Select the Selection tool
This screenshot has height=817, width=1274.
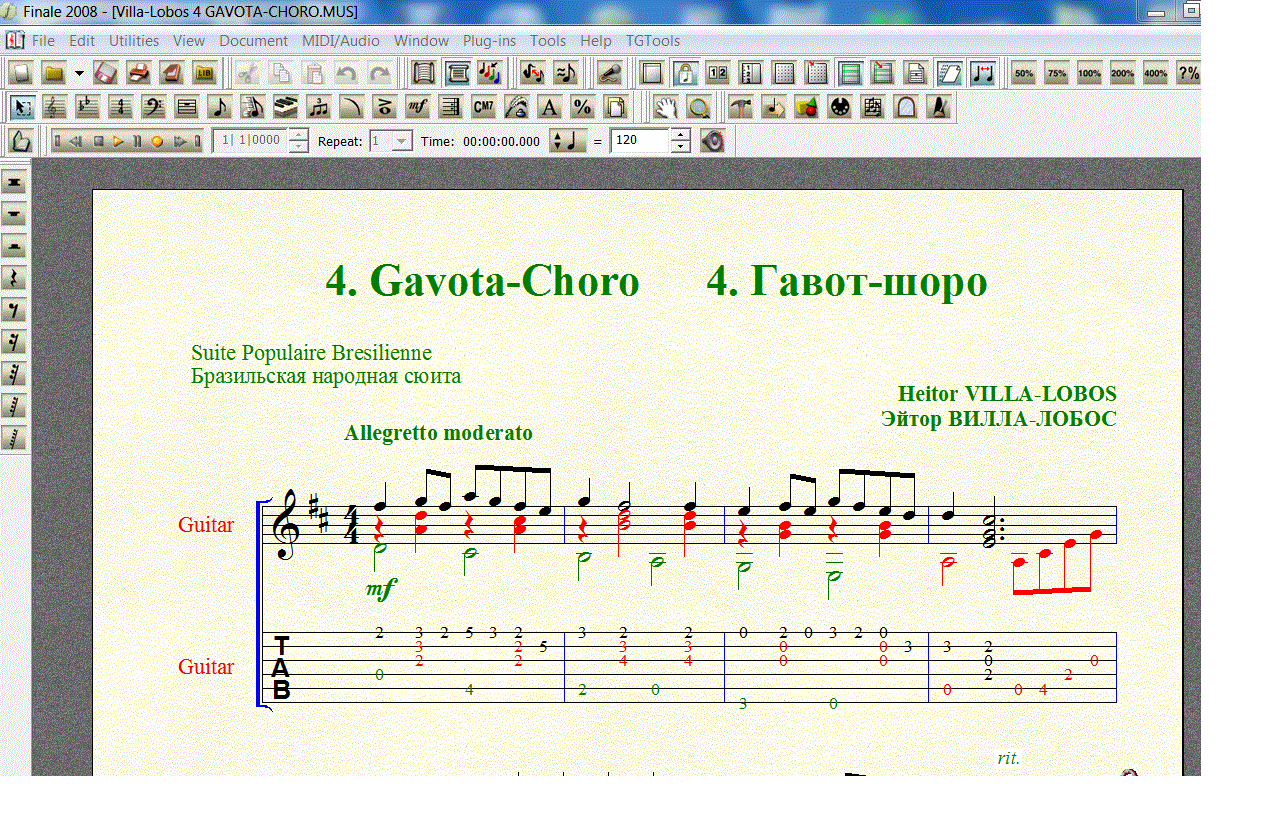23,107
